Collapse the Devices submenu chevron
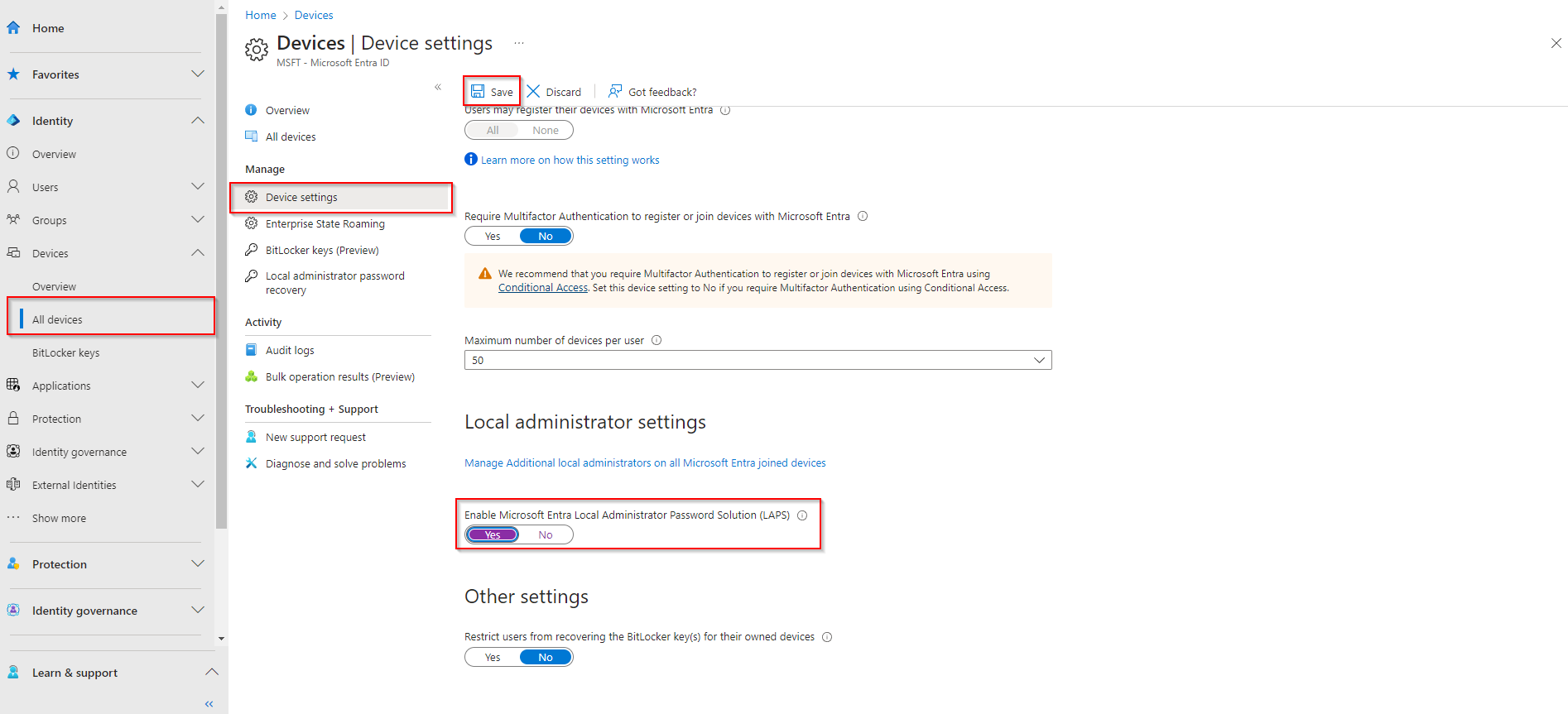1568x714 pixels. [198, 252]
